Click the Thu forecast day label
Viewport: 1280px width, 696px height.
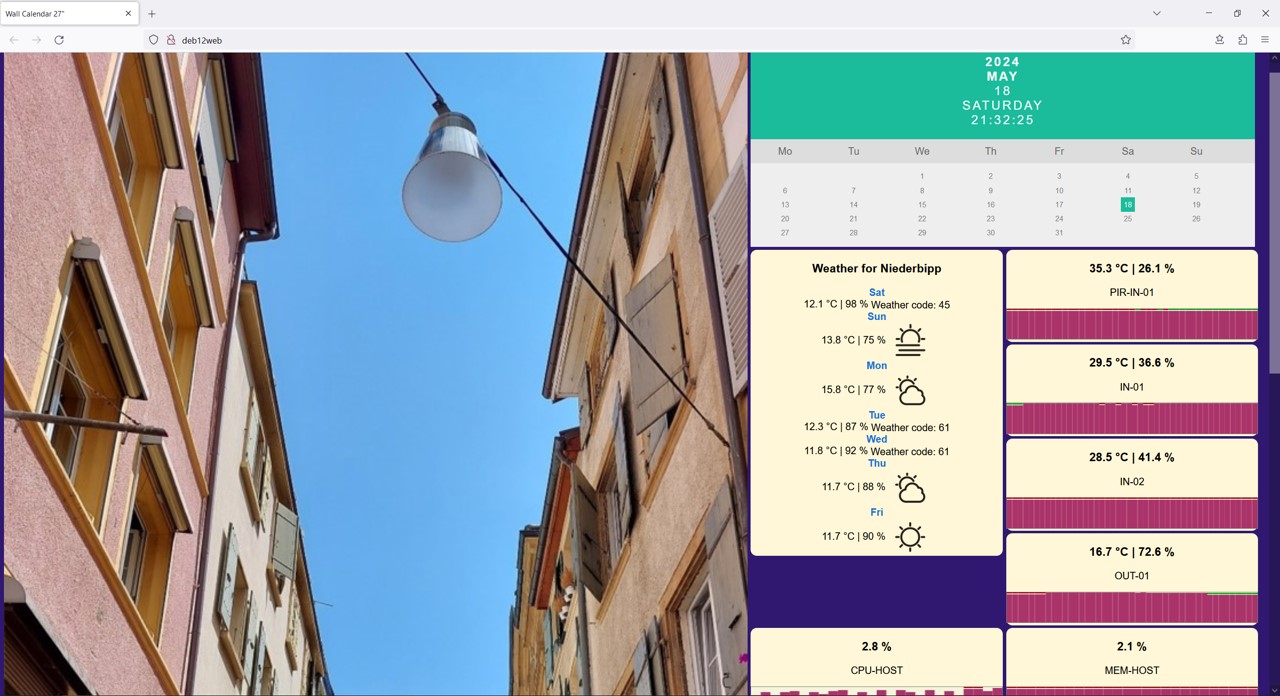click(876, 463)
